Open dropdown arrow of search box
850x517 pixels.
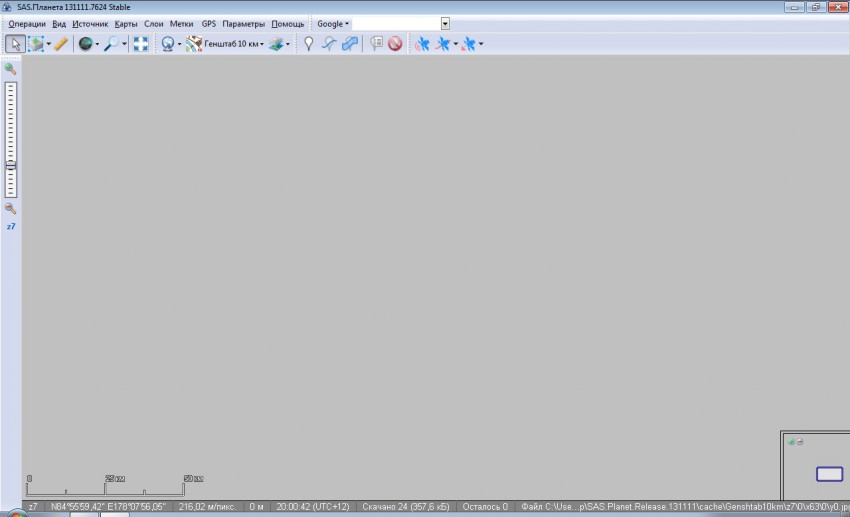445,23
